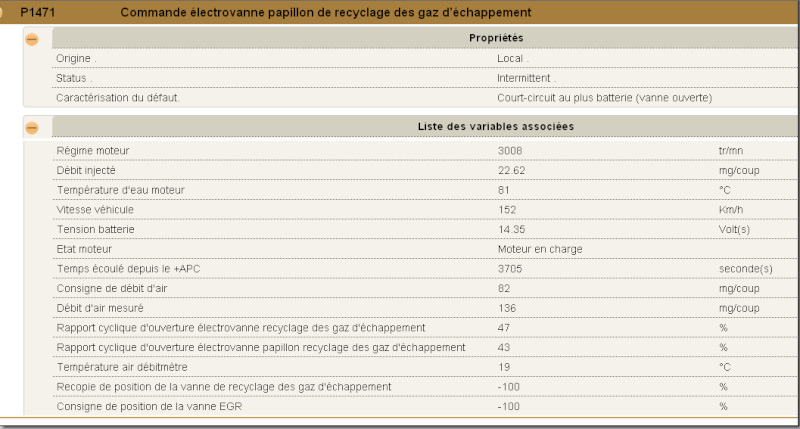Select Temps écoulé depuis le +APC row

click(x=426, y=269)
